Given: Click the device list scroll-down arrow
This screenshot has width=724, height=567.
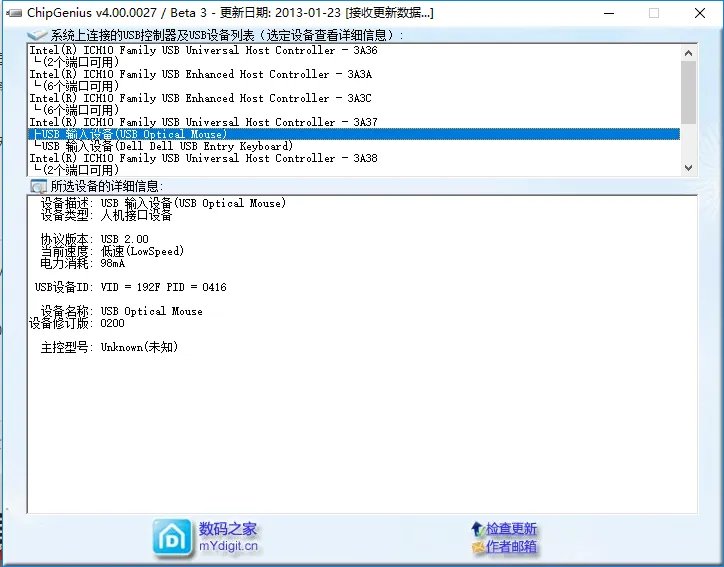Looking at the screenshot, I should (x=688, y=168).
